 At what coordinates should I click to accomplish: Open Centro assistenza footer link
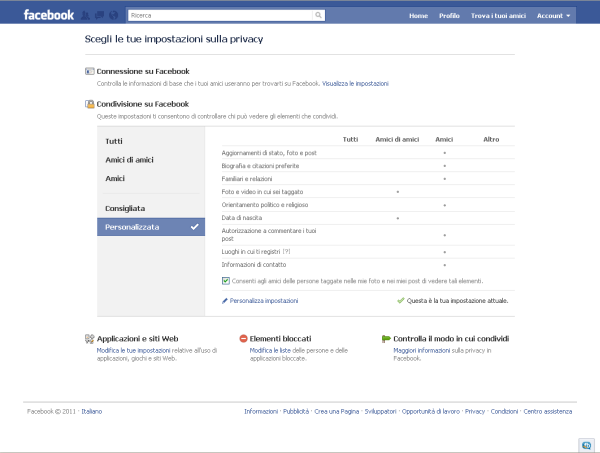[548, 412]
